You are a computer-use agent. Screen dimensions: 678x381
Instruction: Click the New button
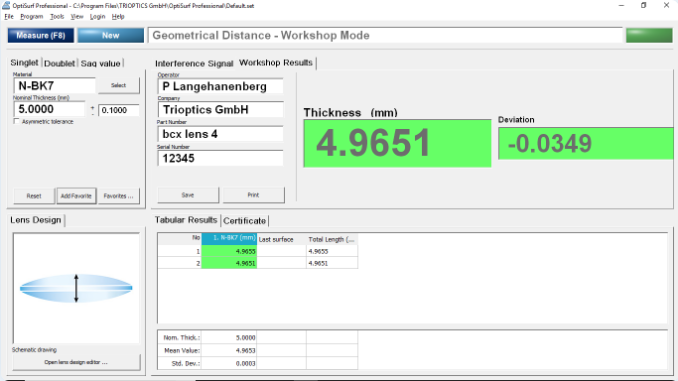pos(111,35)
